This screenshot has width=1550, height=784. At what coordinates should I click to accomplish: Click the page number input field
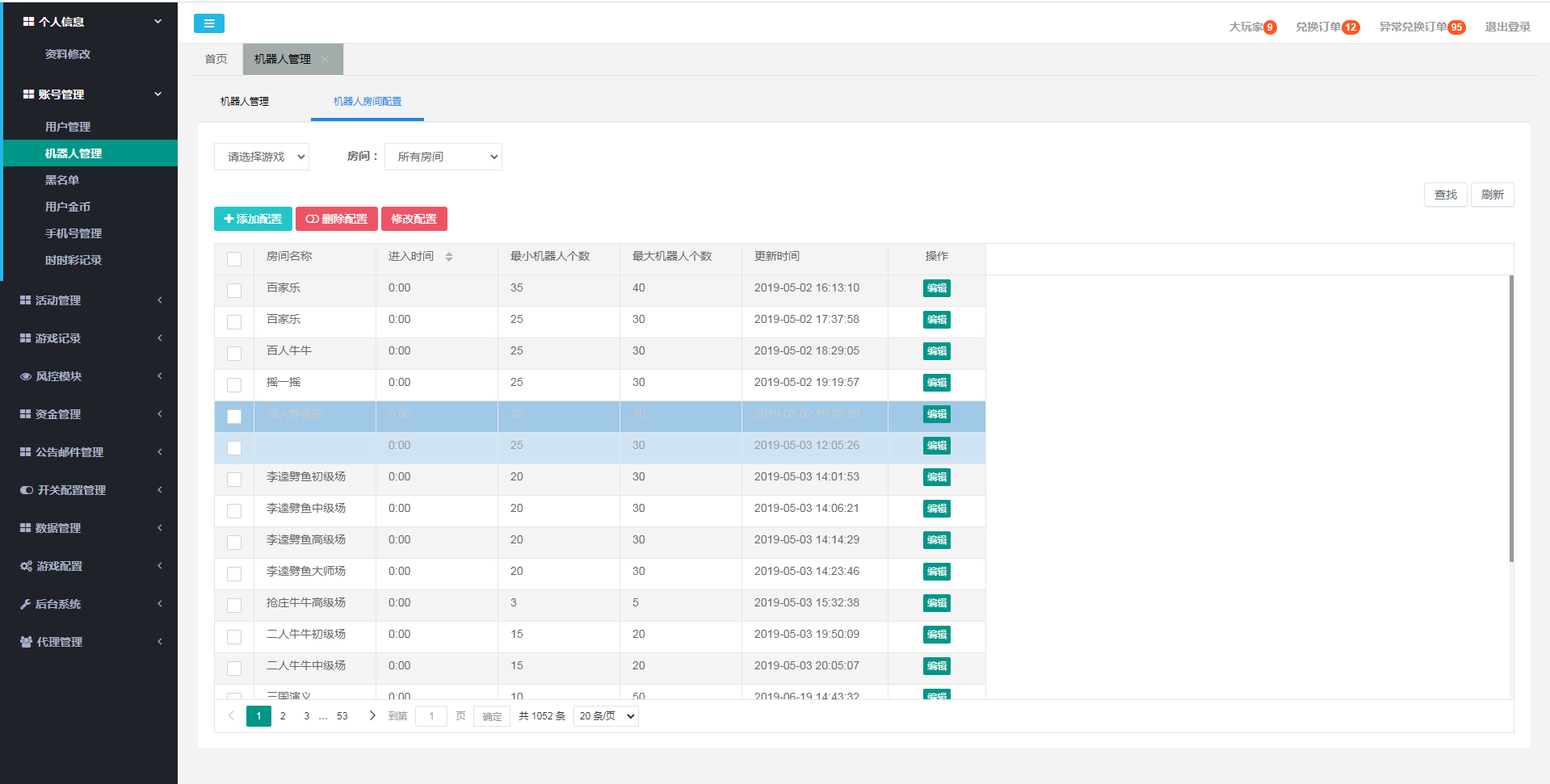tap(431, 716)
